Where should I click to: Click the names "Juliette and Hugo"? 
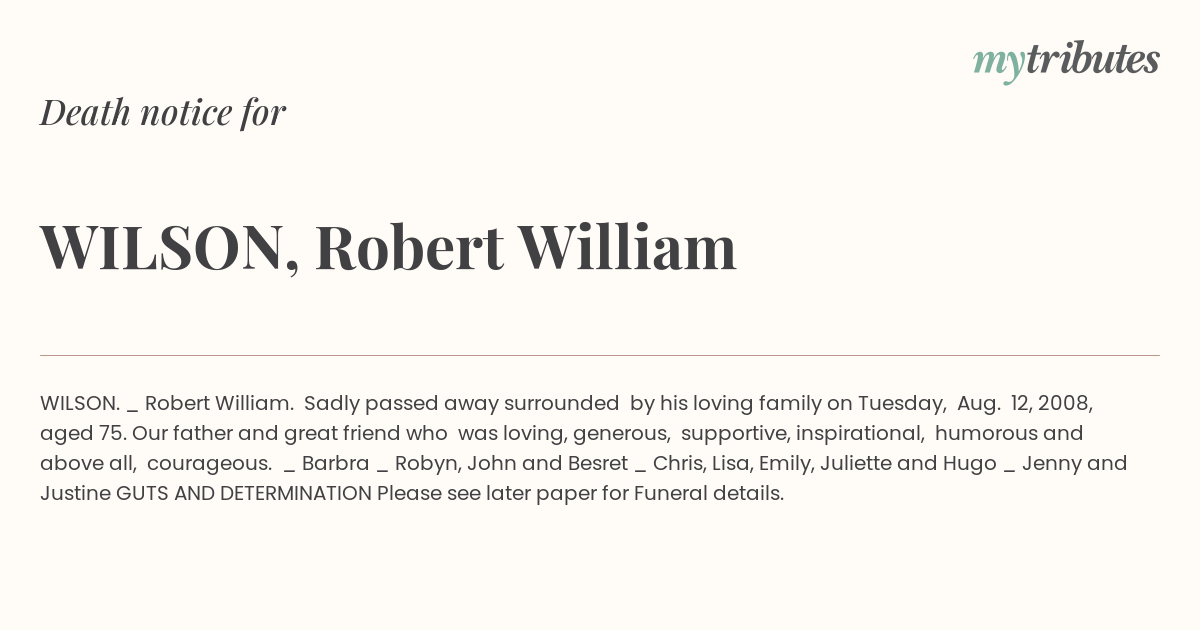pos(909,464)
